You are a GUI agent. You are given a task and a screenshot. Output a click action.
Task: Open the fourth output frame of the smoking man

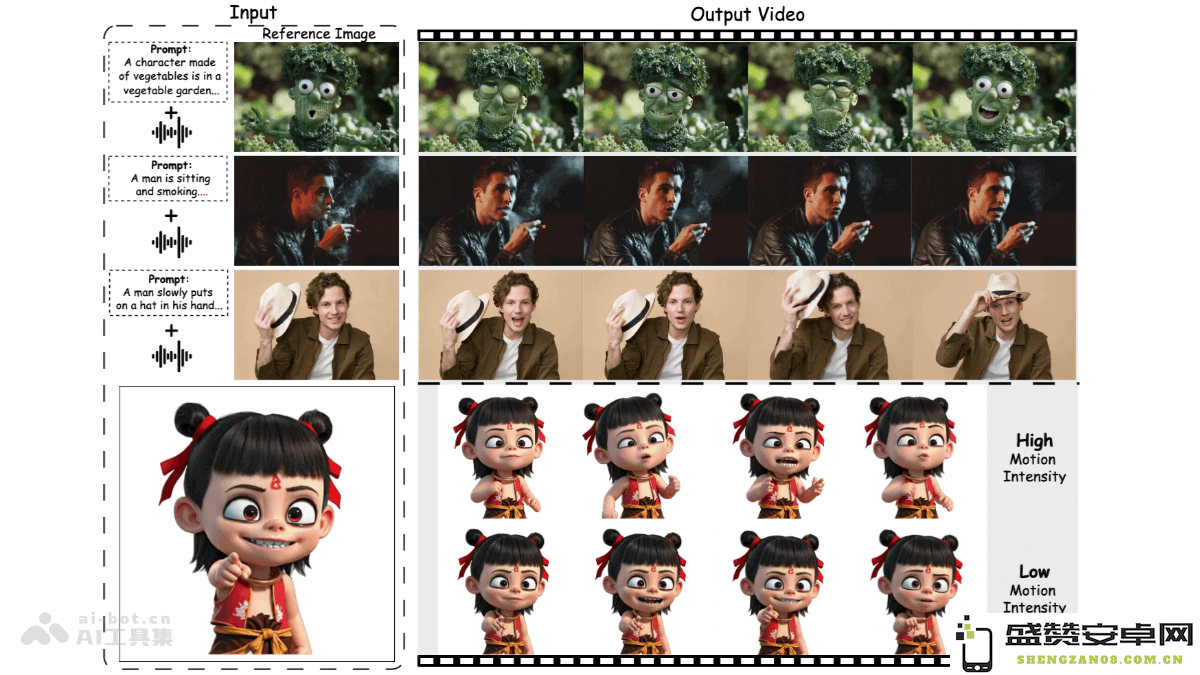click(994, 210)
